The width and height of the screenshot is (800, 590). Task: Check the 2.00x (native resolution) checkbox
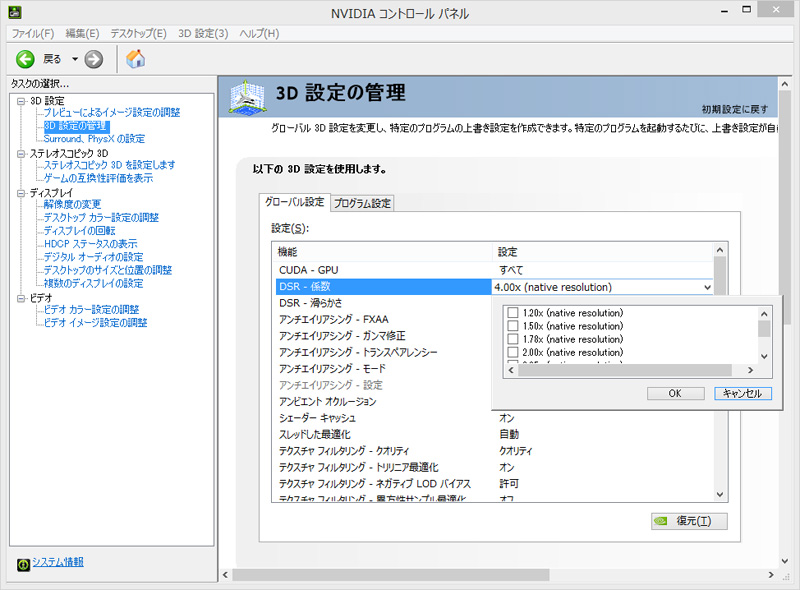point(513,352)
